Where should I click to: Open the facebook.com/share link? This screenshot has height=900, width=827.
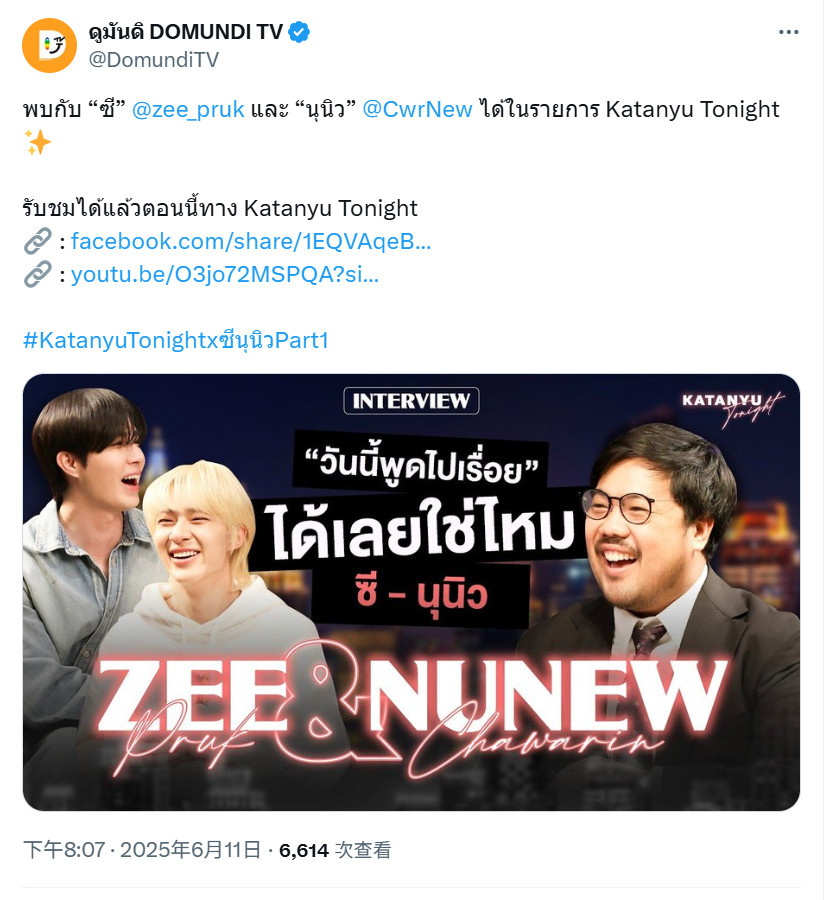pyautogui.click(x=251, y=242)
